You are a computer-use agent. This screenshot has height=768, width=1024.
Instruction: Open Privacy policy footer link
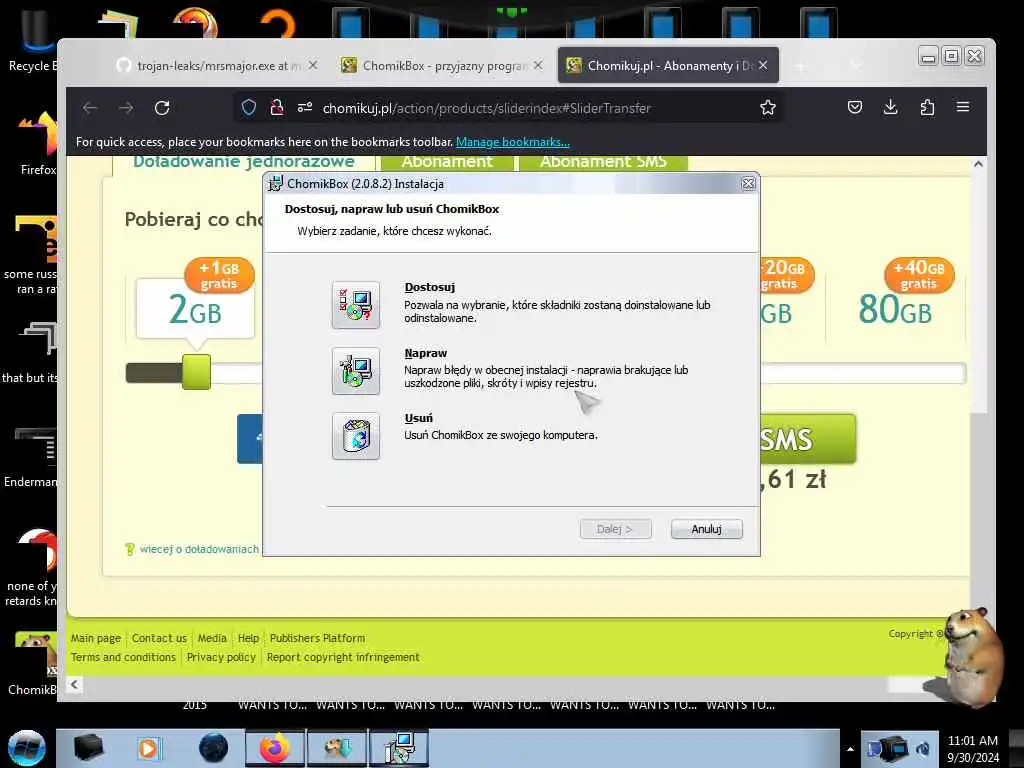pos(221,657)
